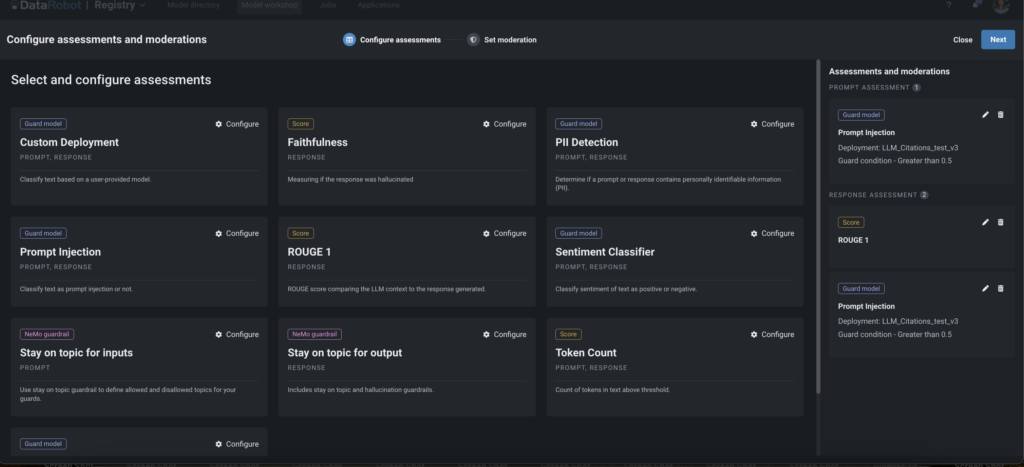The image size is (1024, 467).
Task: Delete the ROUGE 1 response assessment with trash icon
Action: 1001,222
